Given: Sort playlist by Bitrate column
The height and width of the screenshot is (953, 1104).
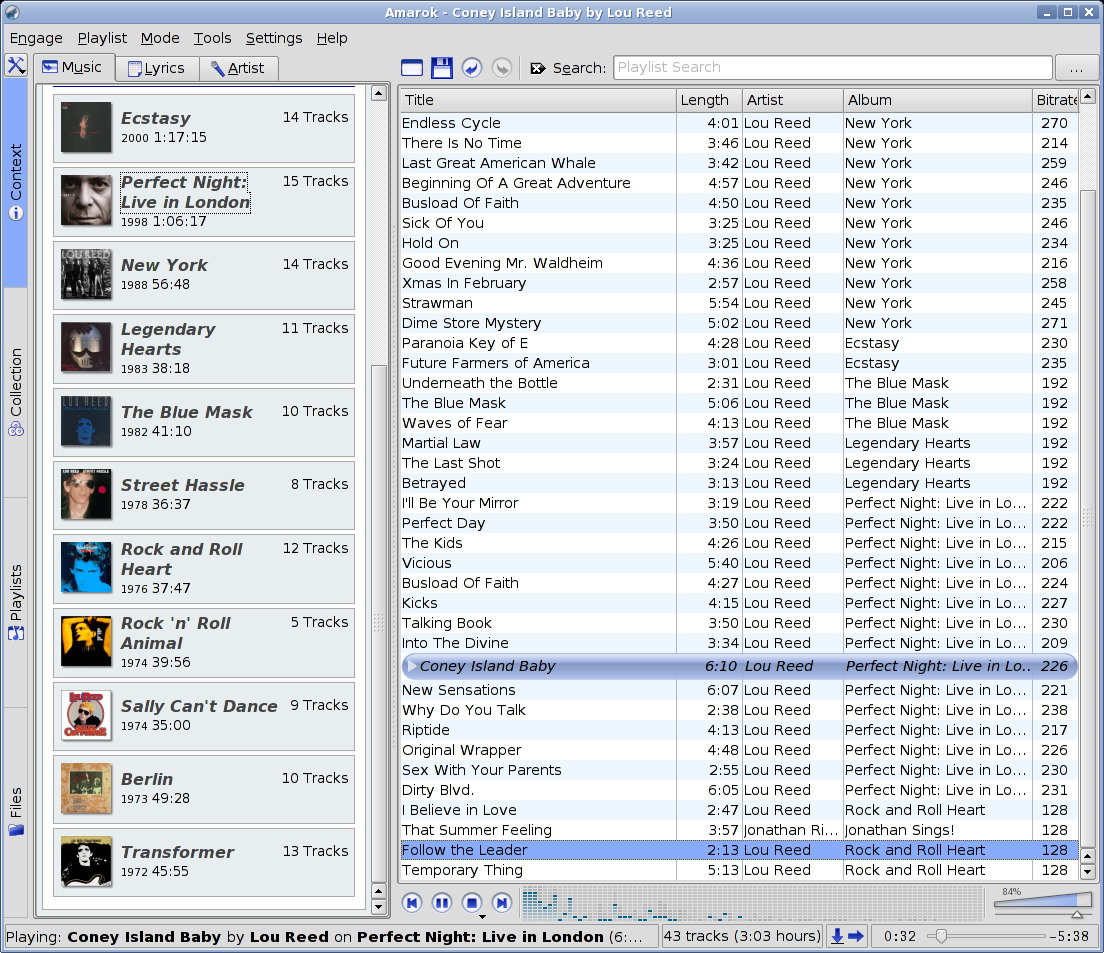Looking at the screenshot, I should [x=1055, y=100].
